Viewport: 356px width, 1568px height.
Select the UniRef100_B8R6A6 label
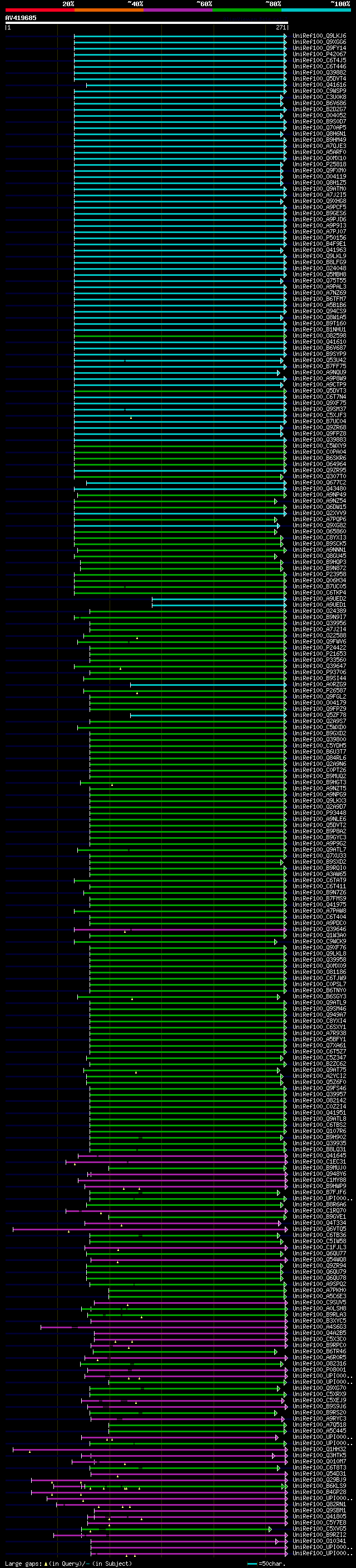tap(319, 1205)
